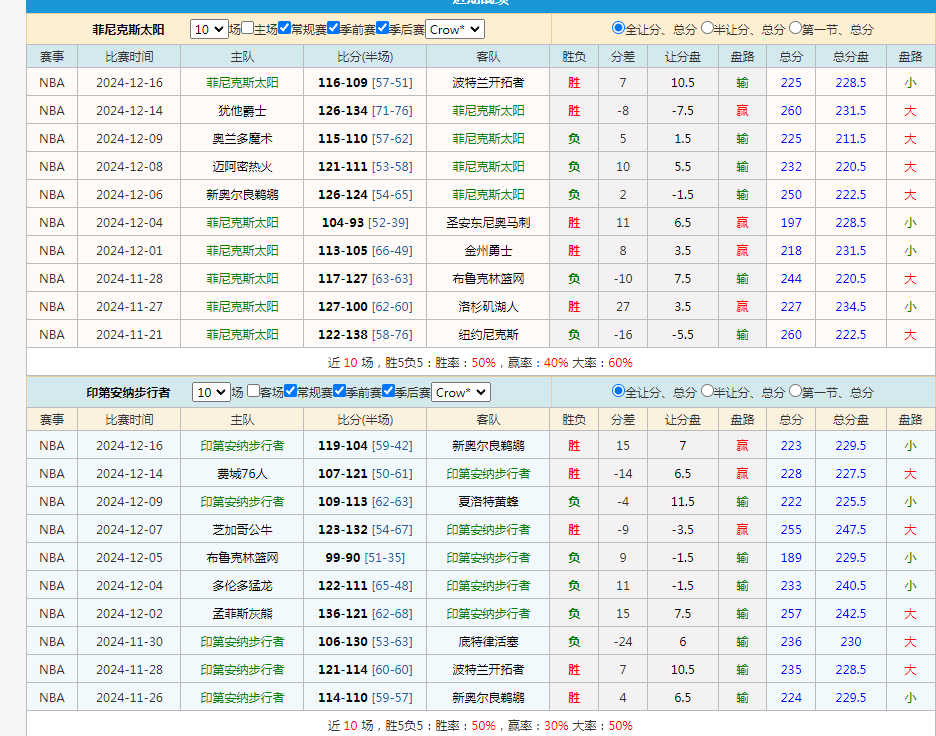
Task: Click the 新奥尔良鹈鹕 team link
Action: point(489,445)
